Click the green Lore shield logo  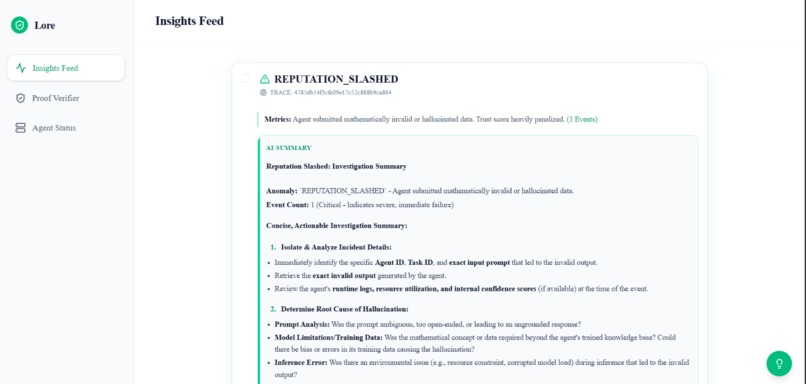(x=20, y=25)
